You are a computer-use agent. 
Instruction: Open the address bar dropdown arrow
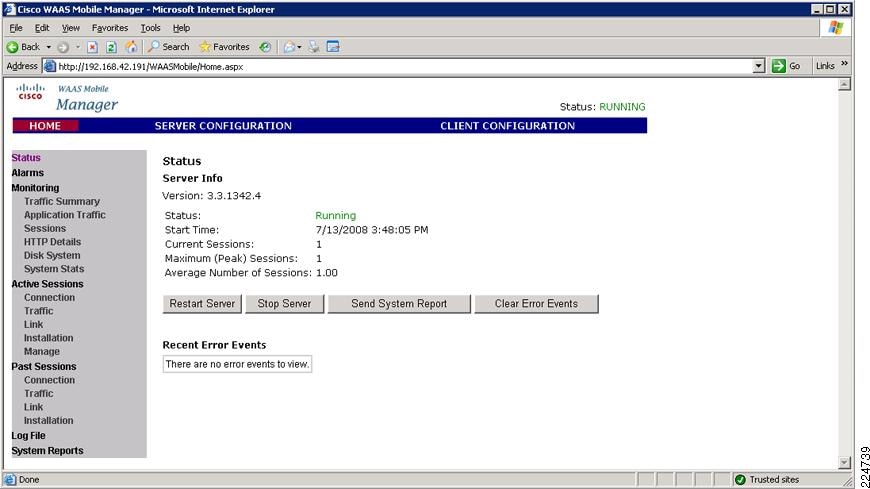(x=759, y=66)
